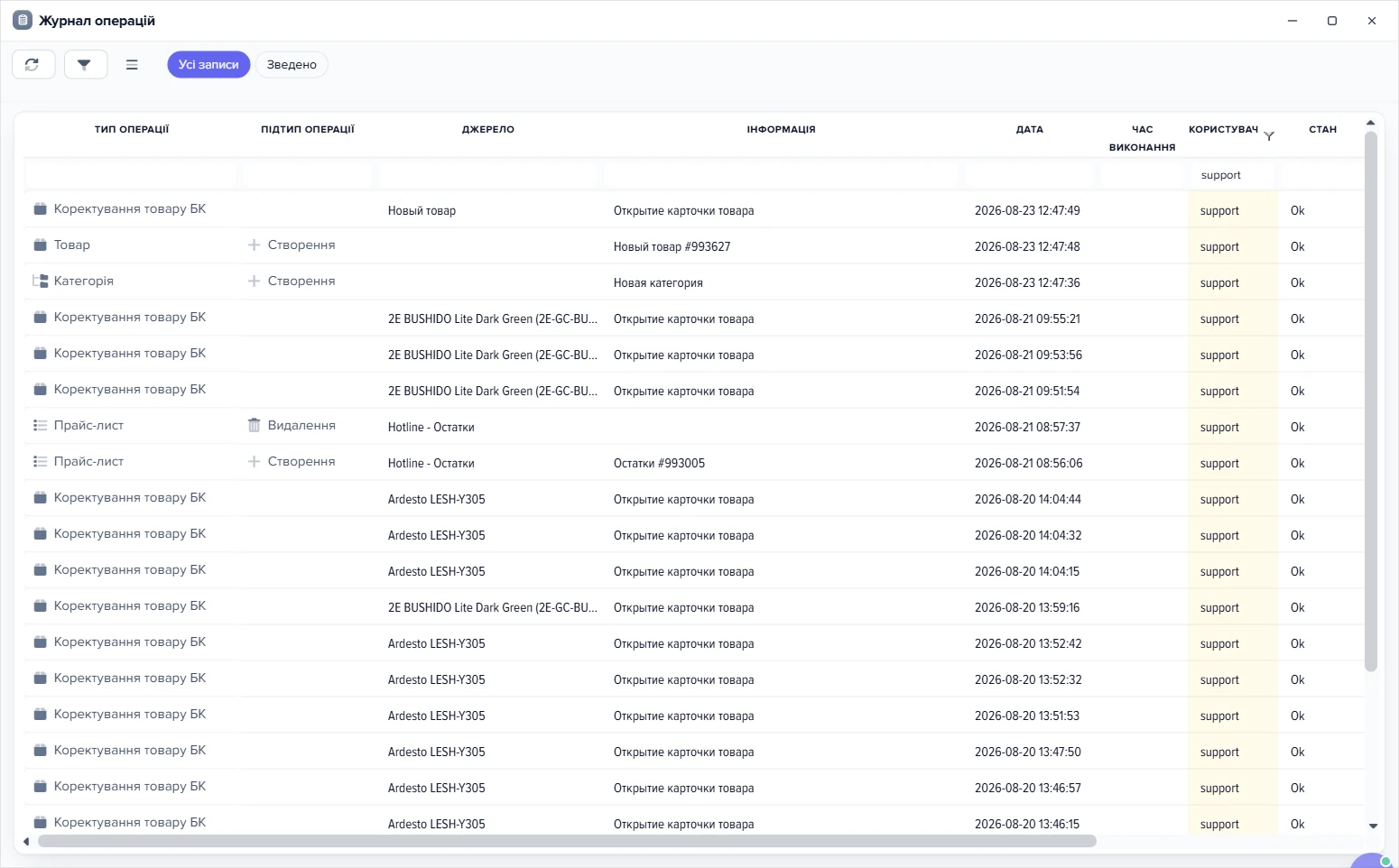Select the 'Новый товар' source cell
Image resolution: width=1399 pixels, height=868 pixels.
tap(422, 210)
